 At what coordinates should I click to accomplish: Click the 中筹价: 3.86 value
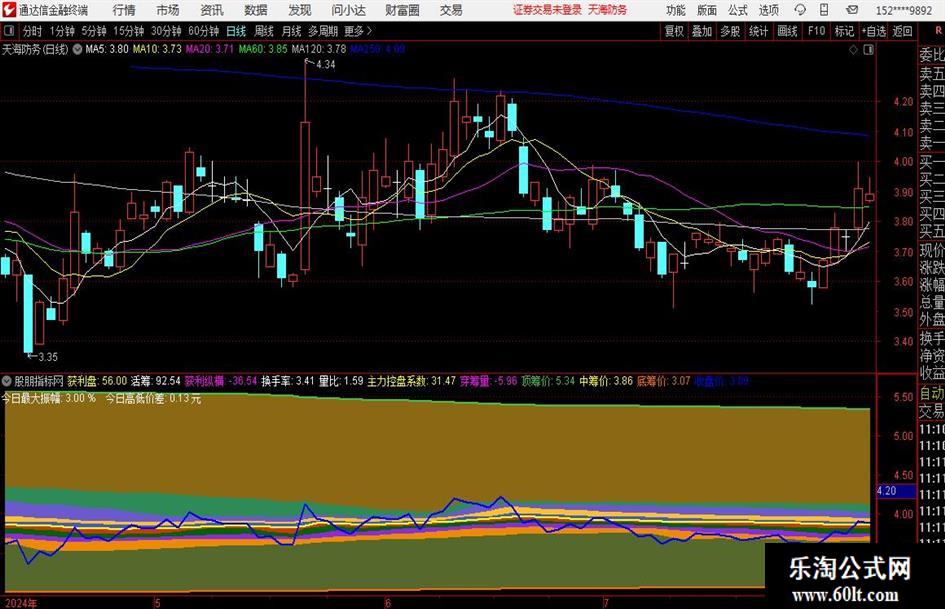pos(606,381)
